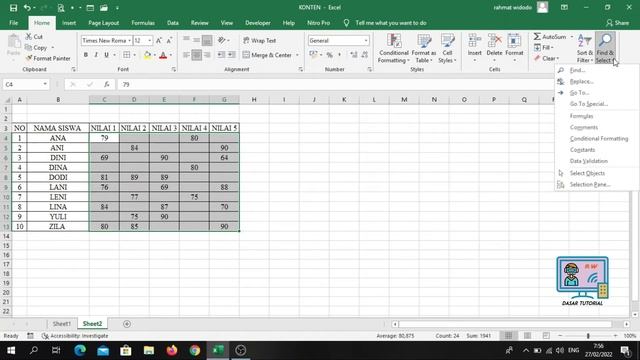Decrease font size with smaller A icon
The height and width of the screenshot is (360, 640).
tap(169, 40)
